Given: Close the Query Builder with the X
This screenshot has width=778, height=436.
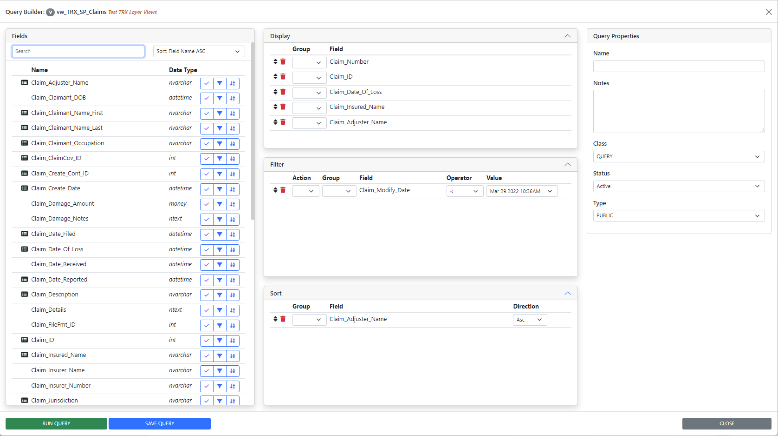Looking at the screenshot, I should [x=769, y=12].
